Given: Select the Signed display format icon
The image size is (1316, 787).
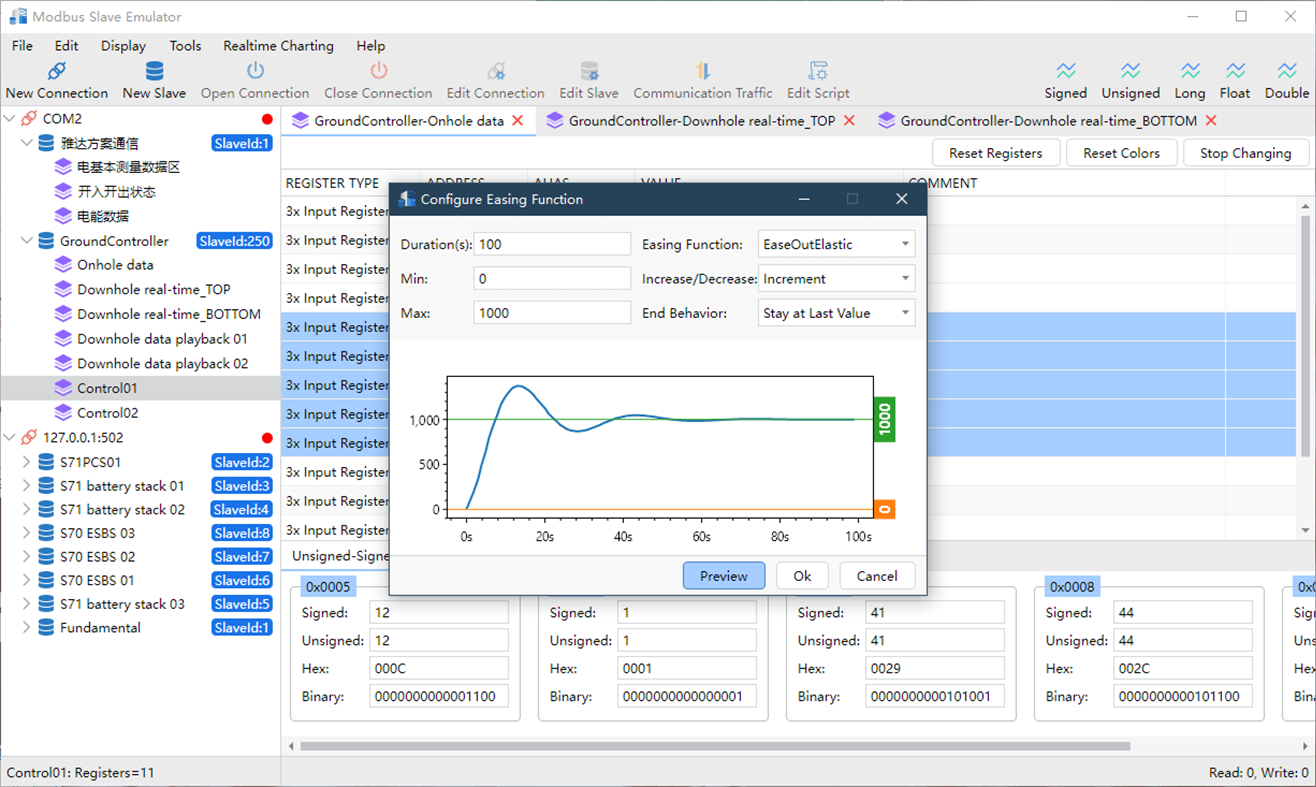Looking at the screenshot, I should tap(1066, 71).
